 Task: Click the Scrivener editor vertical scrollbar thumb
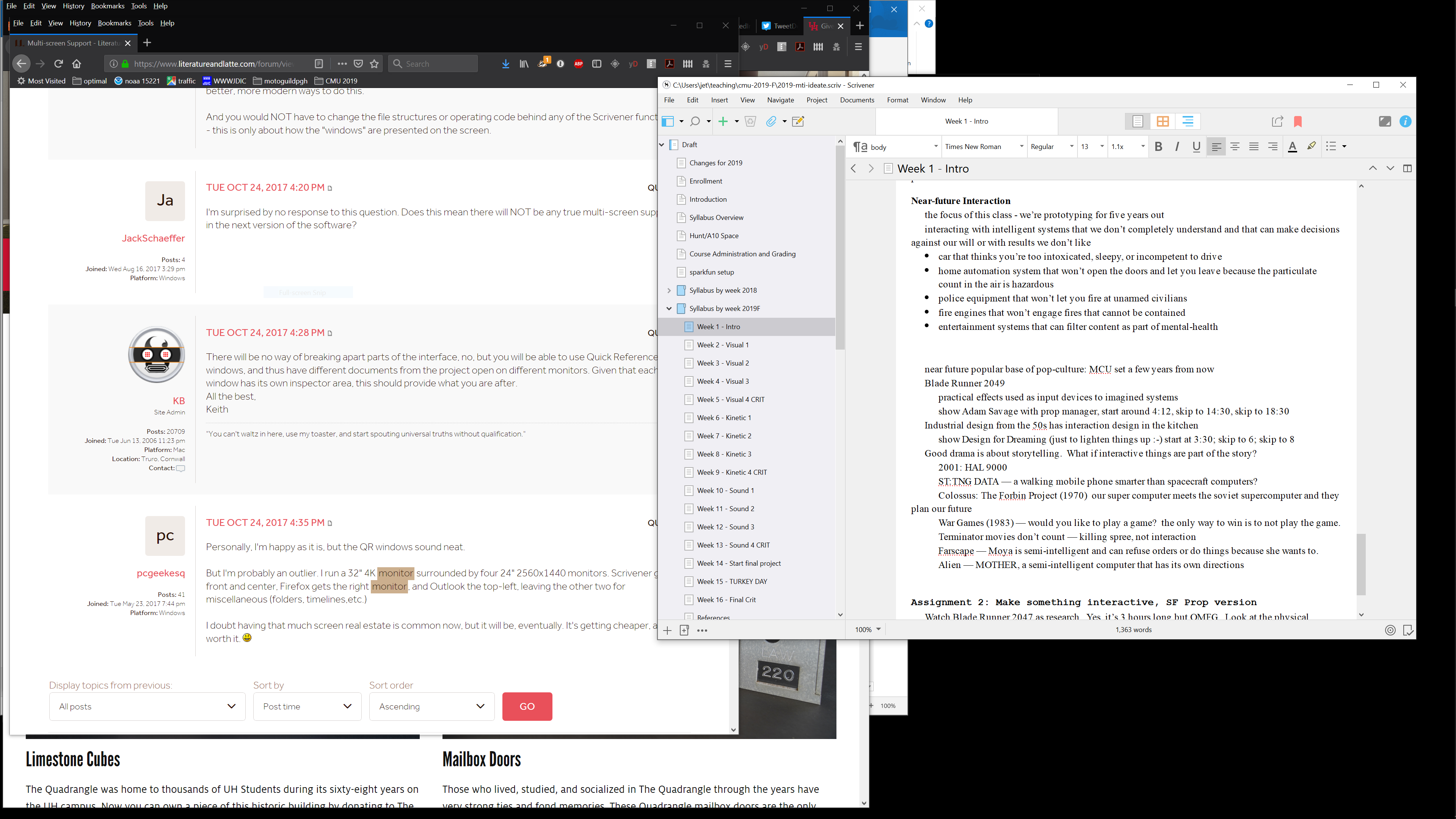(x=1361, y=564)
